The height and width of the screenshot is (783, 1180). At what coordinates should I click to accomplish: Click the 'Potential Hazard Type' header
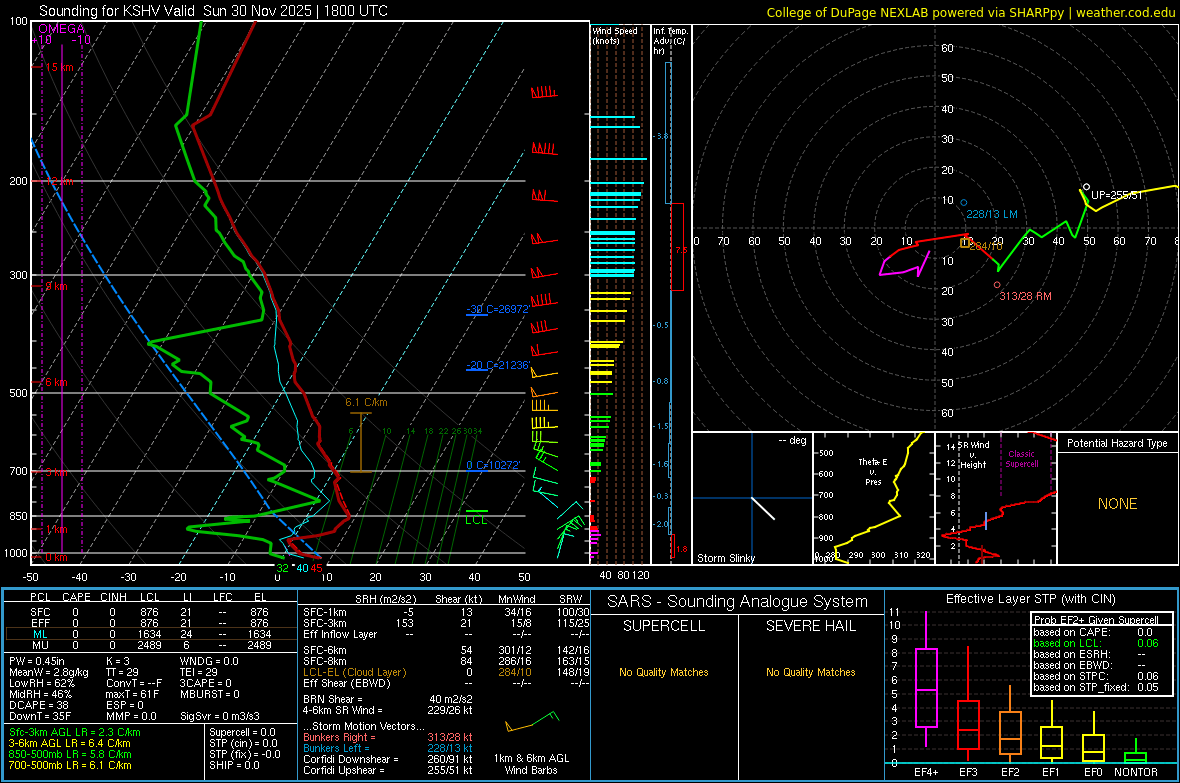point(1117,443)
